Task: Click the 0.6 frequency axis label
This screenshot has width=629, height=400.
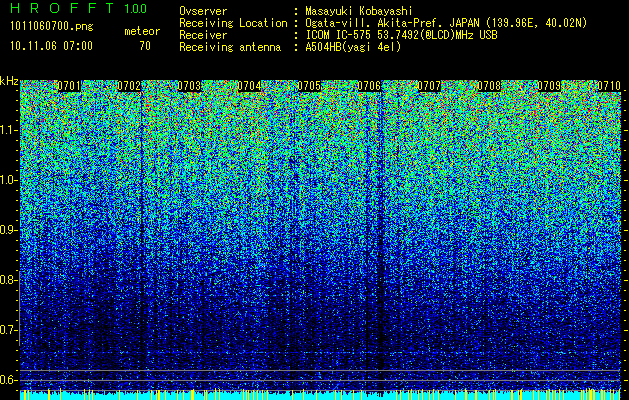Action: [x=9, y=380]
